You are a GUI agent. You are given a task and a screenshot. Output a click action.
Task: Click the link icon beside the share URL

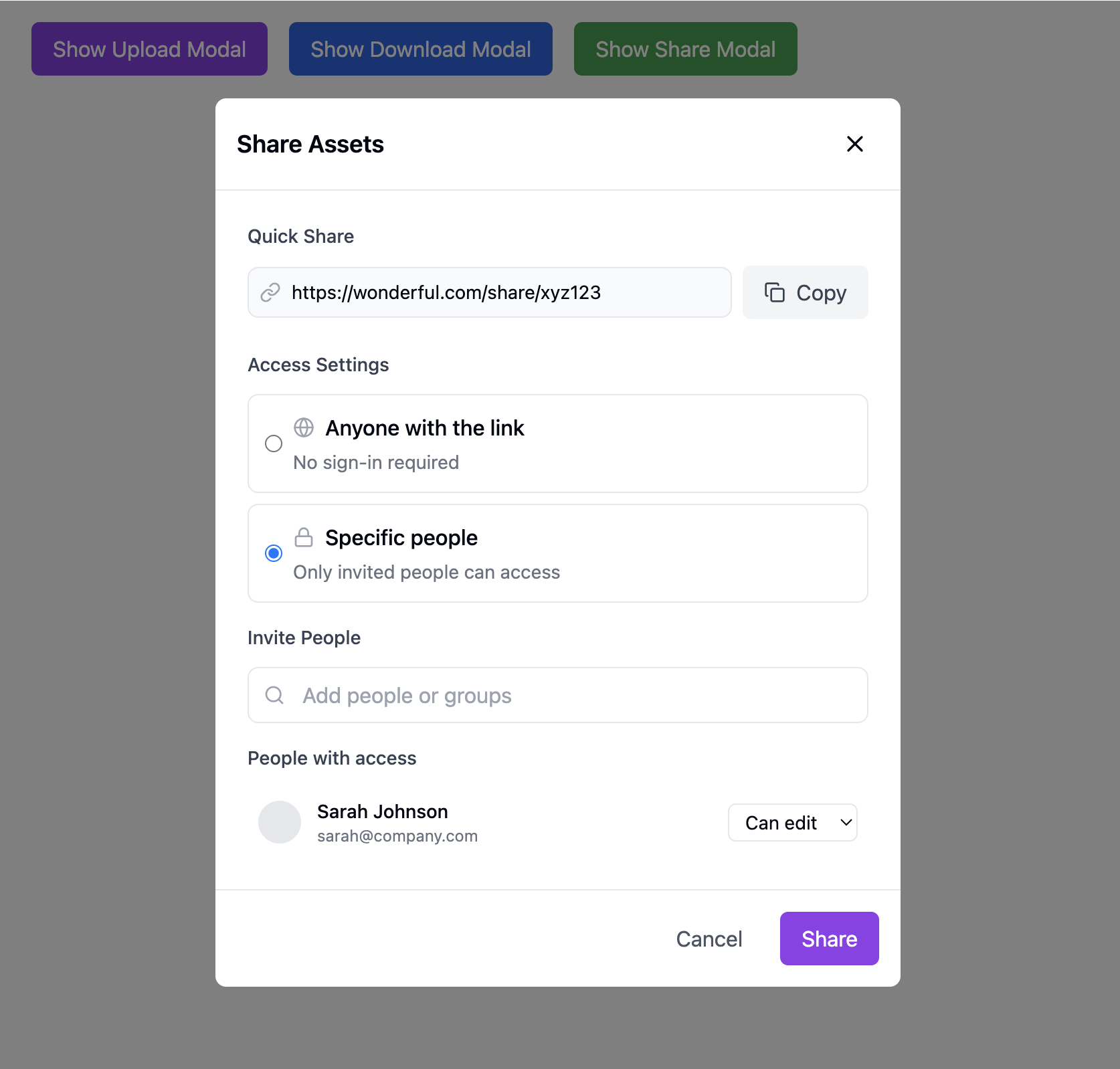(x=270, y=292)
